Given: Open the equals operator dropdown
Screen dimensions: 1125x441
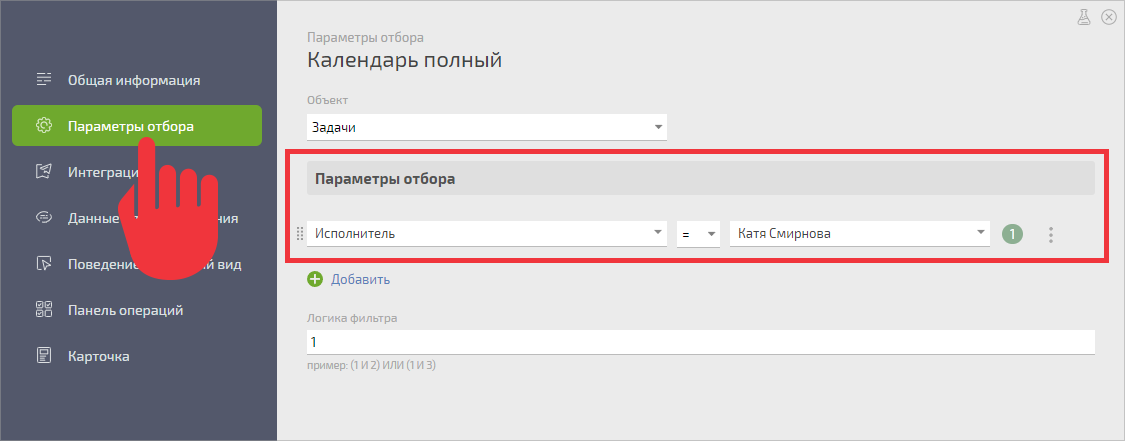Looking at the screenshot, I should [x=698, y=234].
